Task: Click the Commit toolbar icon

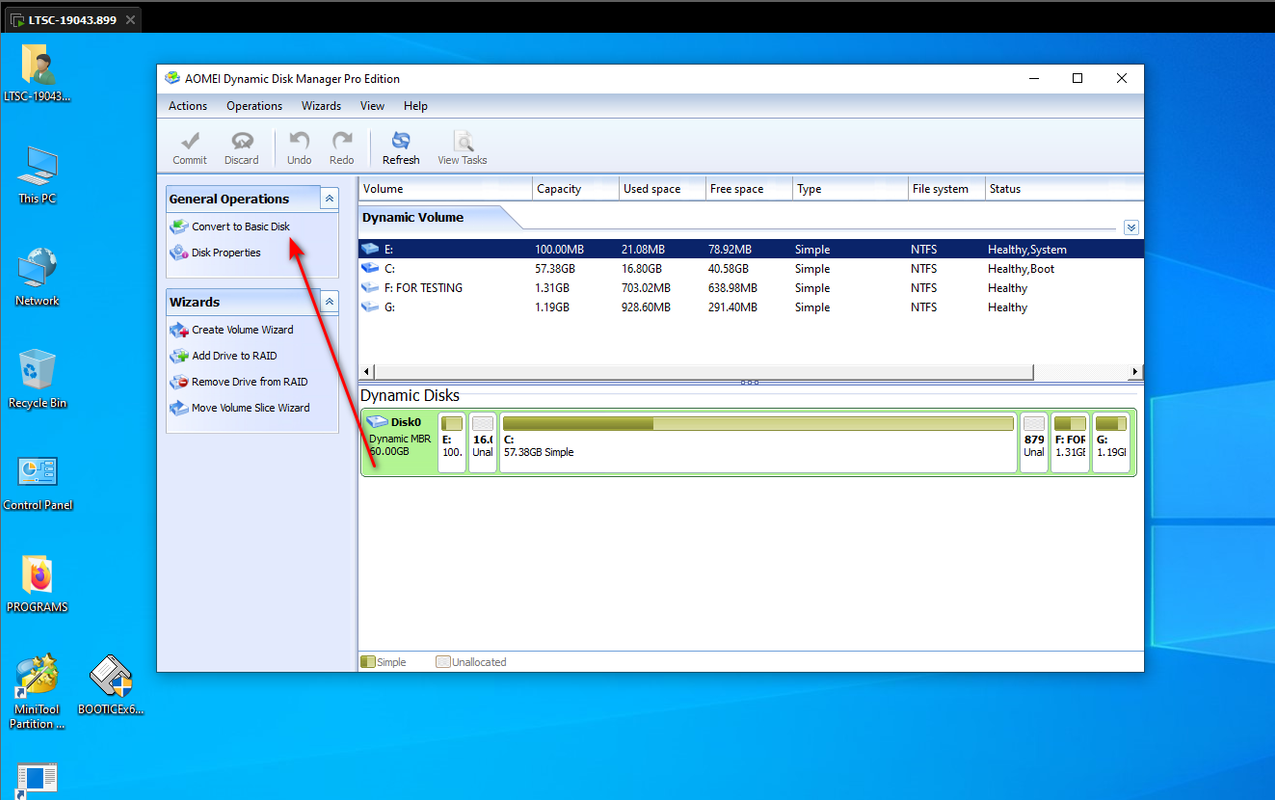Action: coord(189,141)
